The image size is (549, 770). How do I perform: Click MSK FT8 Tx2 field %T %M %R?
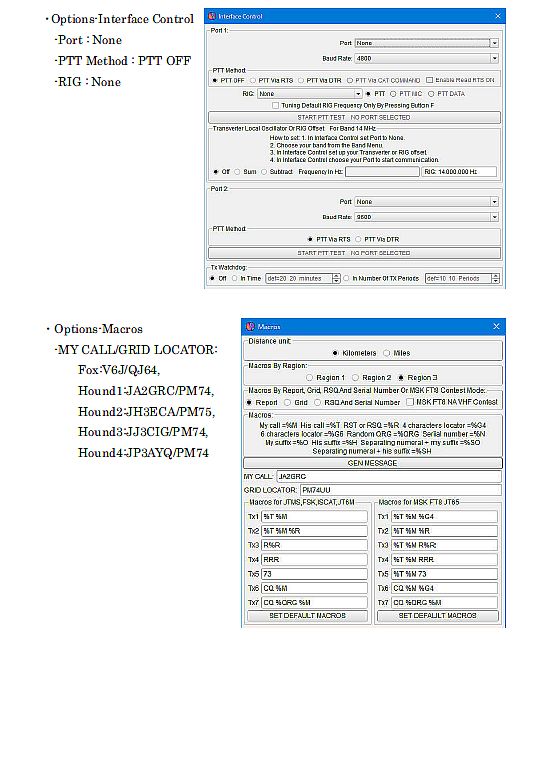pos(444,531)
